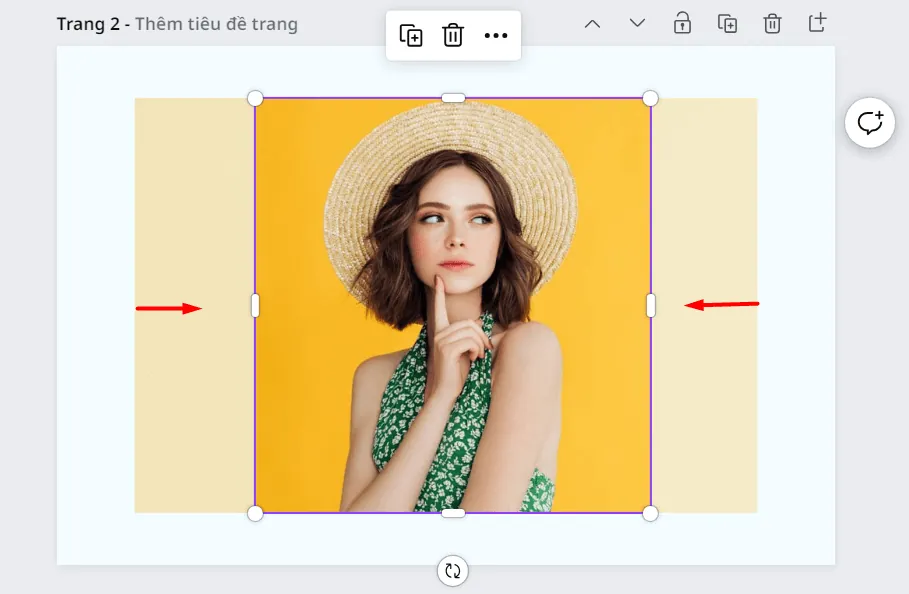Lock page 2 with the padlock icon
Screen dimensions: 909x594
click(x=682, y=24)
